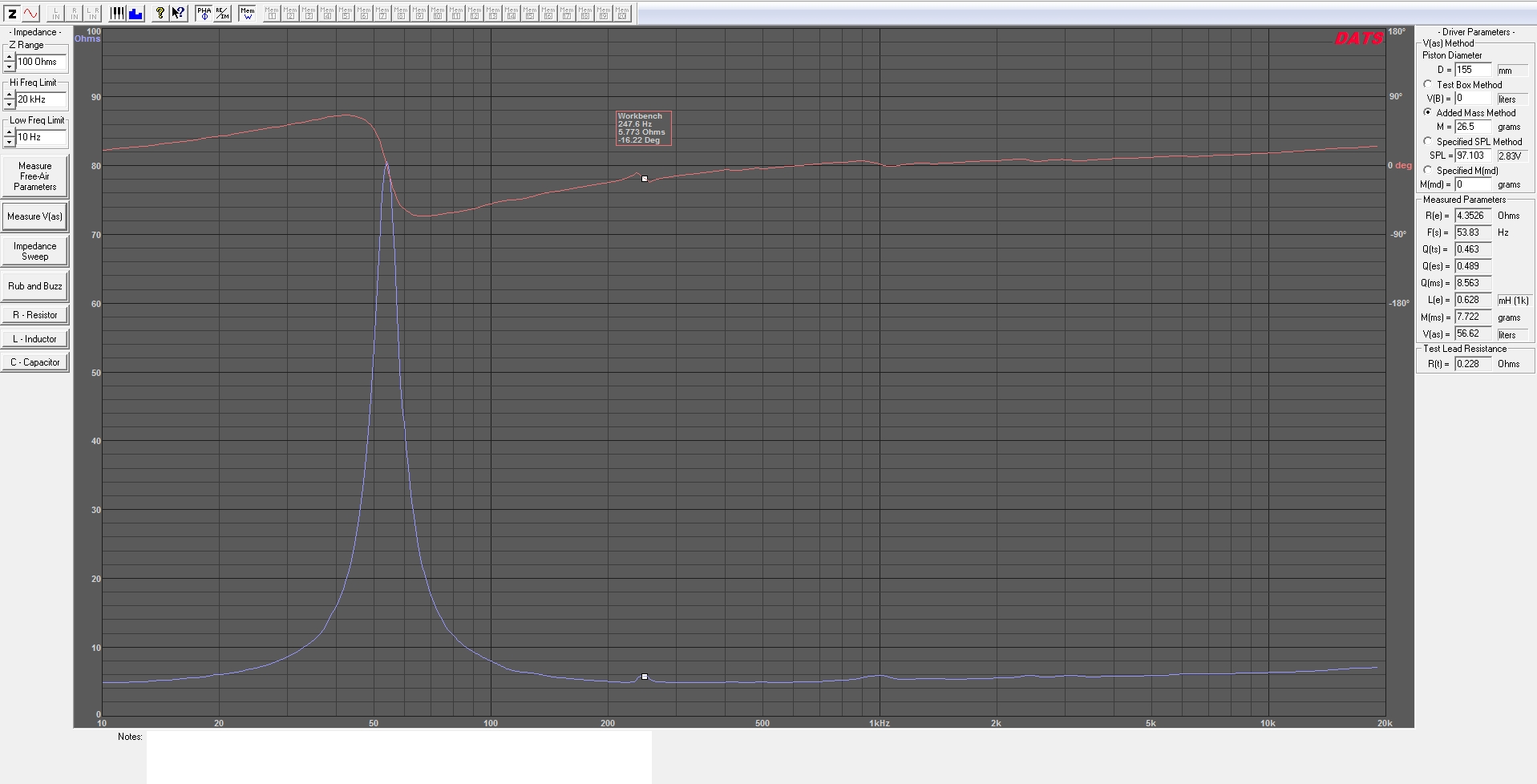Click the F(s) 53.83 Hz field
This screenshot has width=1537, height=784.
point(1474,232)
